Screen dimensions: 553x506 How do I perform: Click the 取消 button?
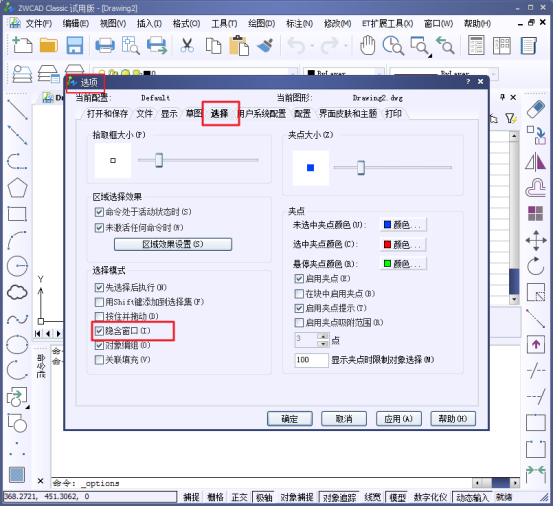(x=344, y=419)
